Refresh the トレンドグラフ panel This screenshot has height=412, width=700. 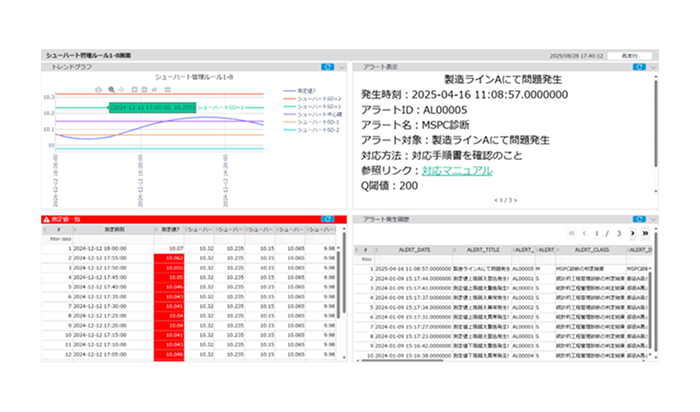[328, 66]
